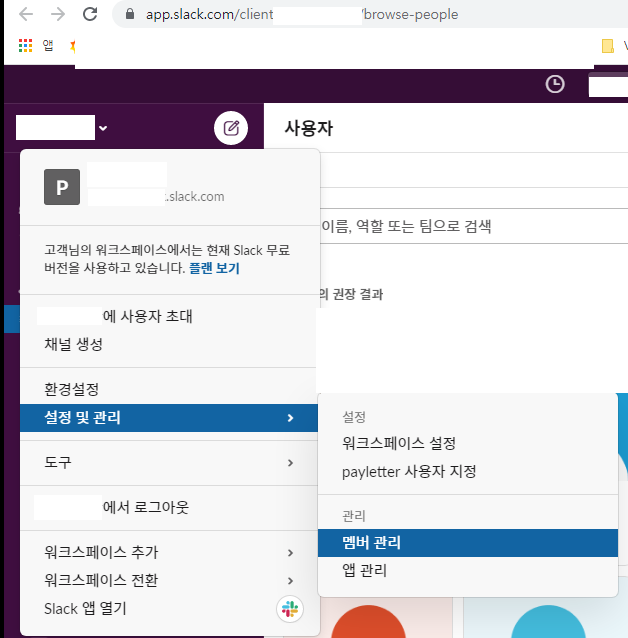Expand the 도구 submenu arrow
628x638 pixels.
pos(290,463)
